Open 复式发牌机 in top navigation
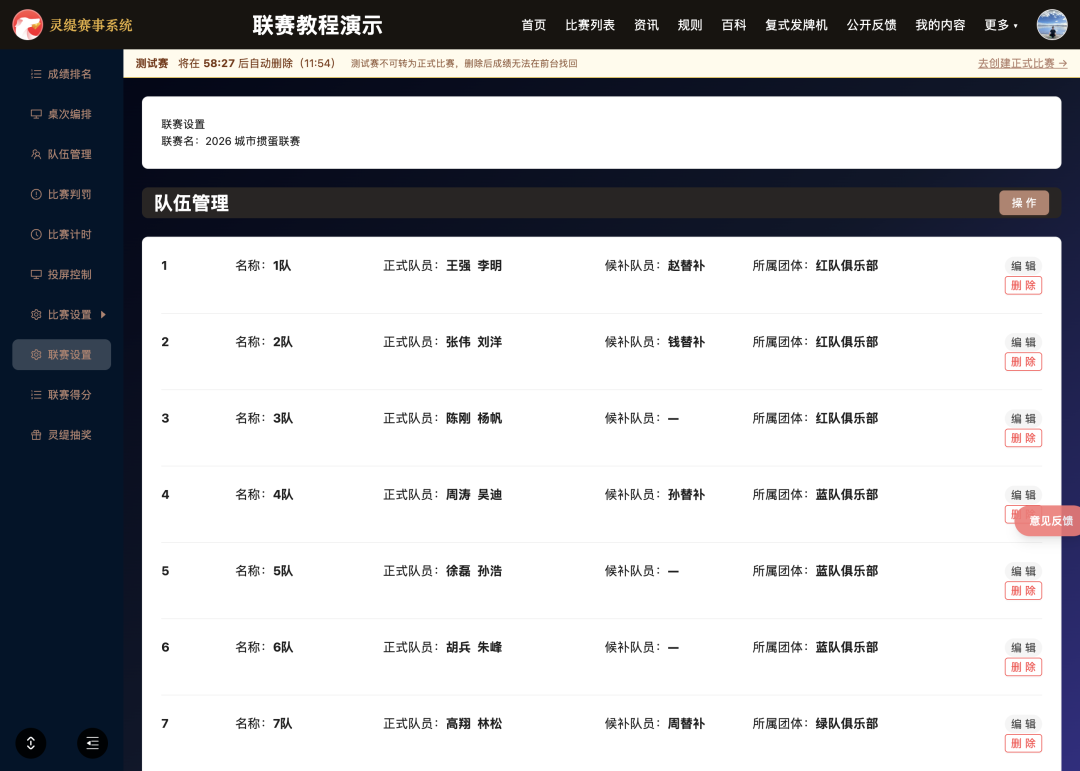 [796, 25]
